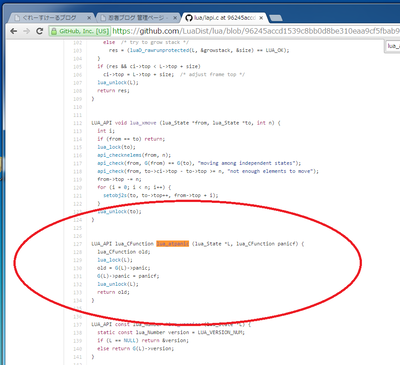
Task: Reload the page with the refresh icon
Action: [x=39, y=31]
